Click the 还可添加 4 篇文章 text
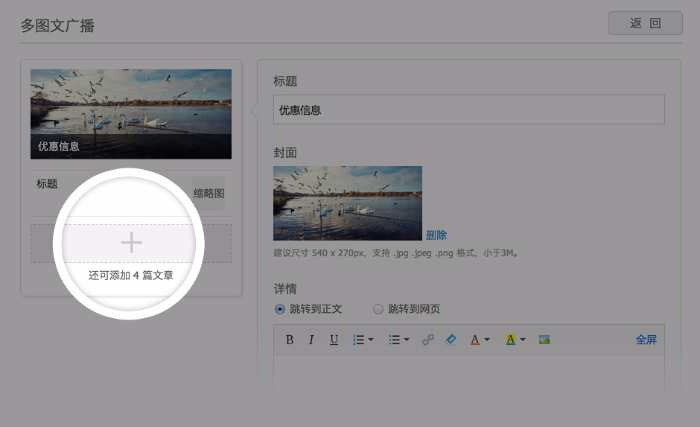 (x=131, y=275)
